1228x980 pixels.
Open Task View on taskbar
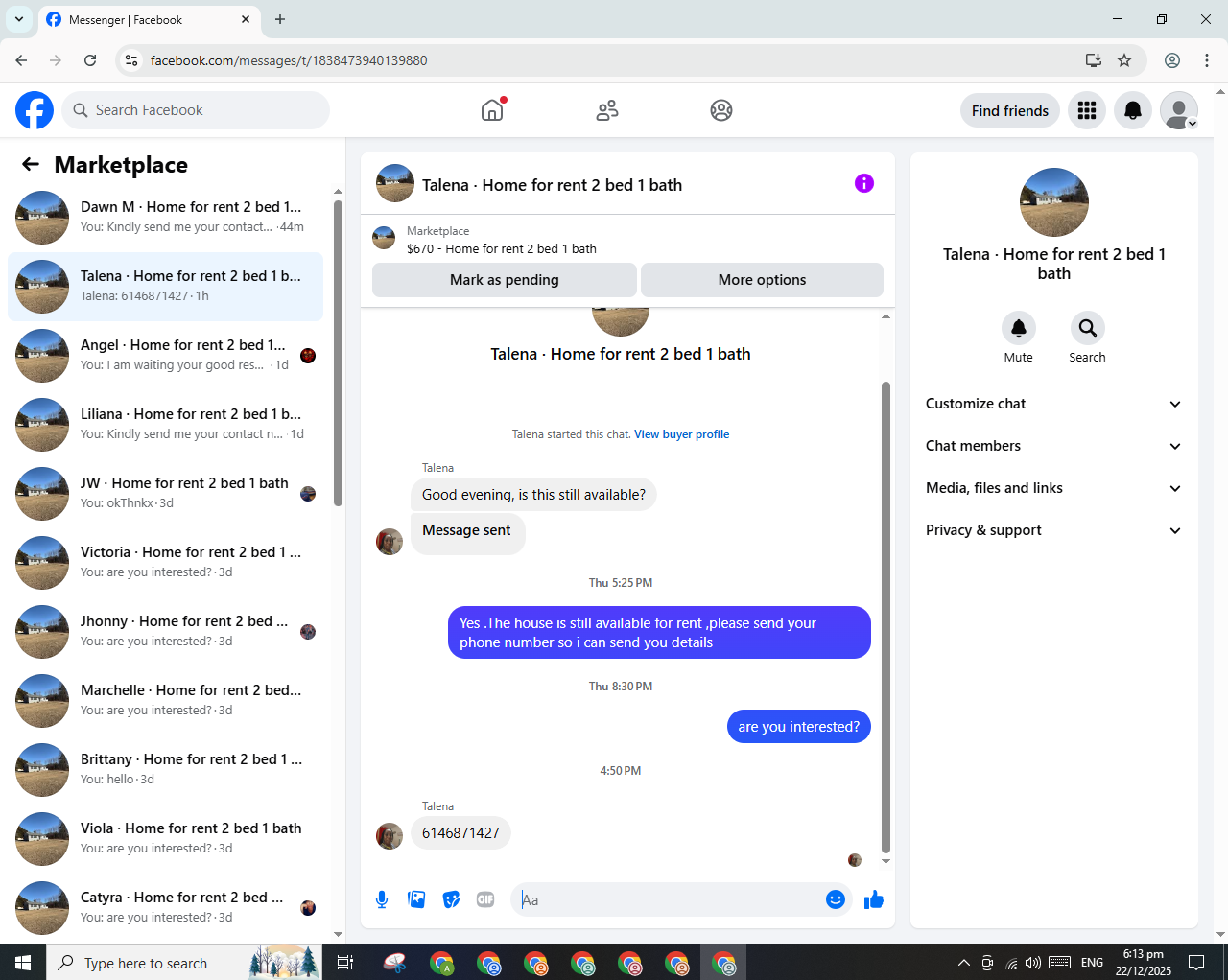pyautogui.click(x=345, y=962)
